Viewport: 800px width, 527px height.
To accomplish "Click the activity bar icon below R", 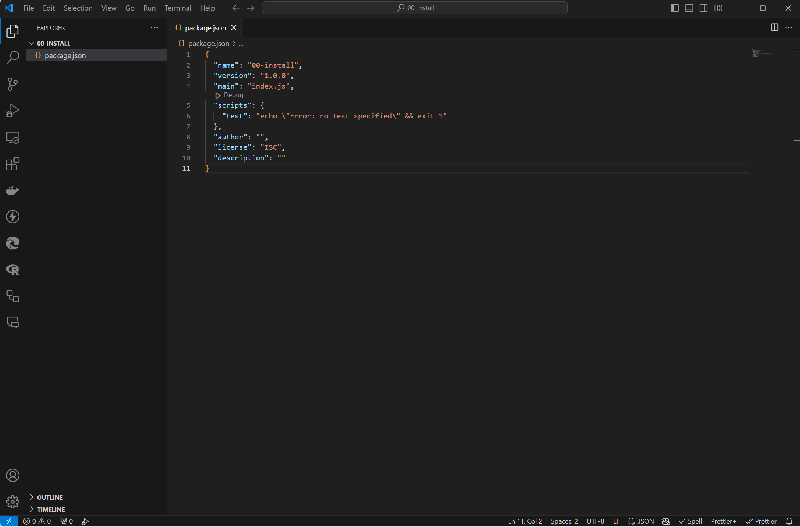I will 12,296.
